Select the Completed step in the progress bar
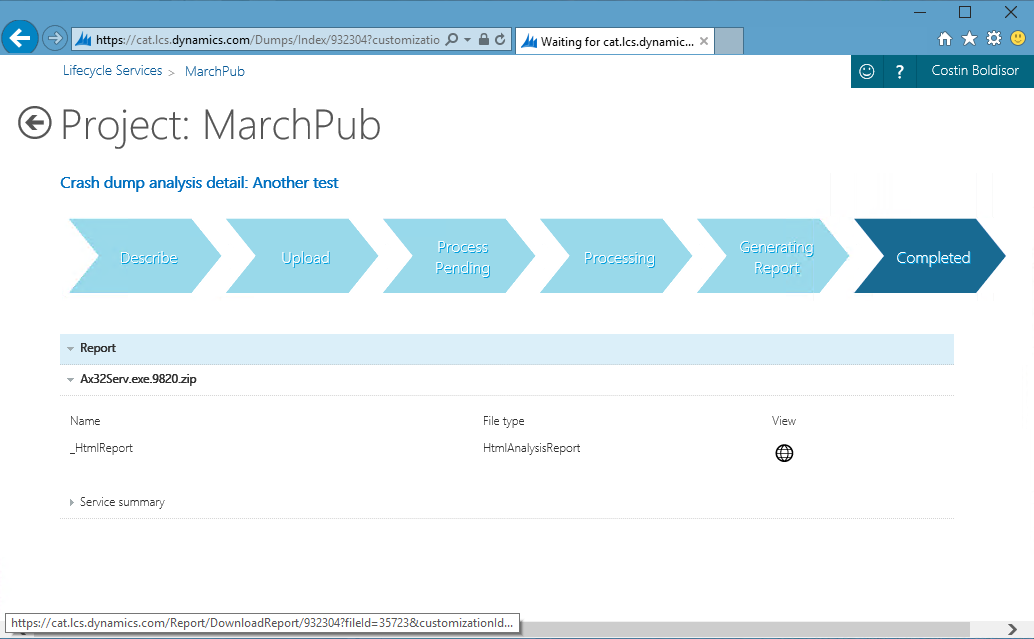Screen dimensions: 1034x639 pos(932,258)
